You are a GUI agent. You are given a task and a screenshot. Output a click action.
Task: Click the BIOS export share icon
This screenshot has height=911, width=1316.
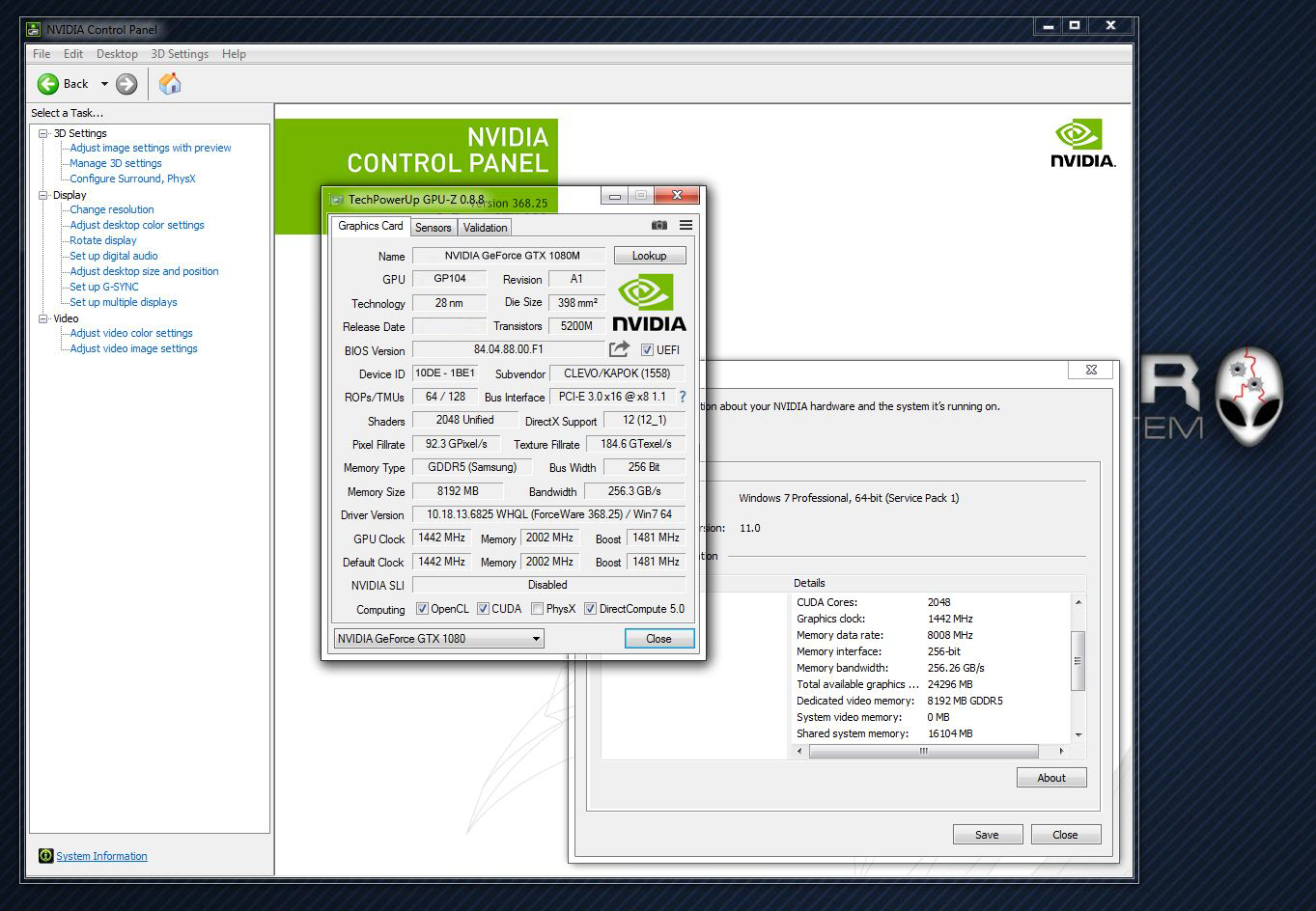pos(620,349)
